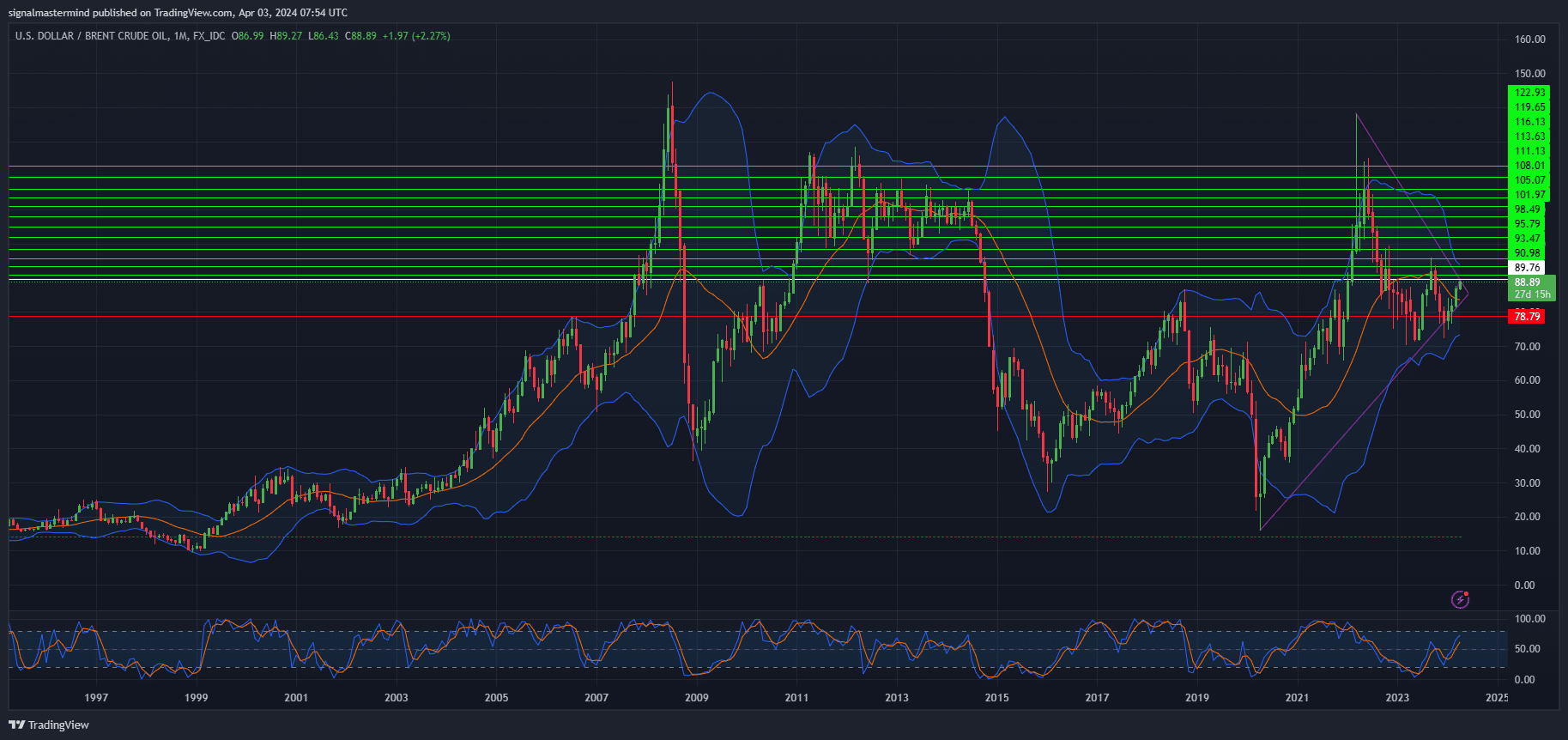Click the 2015 year label on time axis
The height and width of the screenshot is (740, 1568).
[x=997, y=697]
